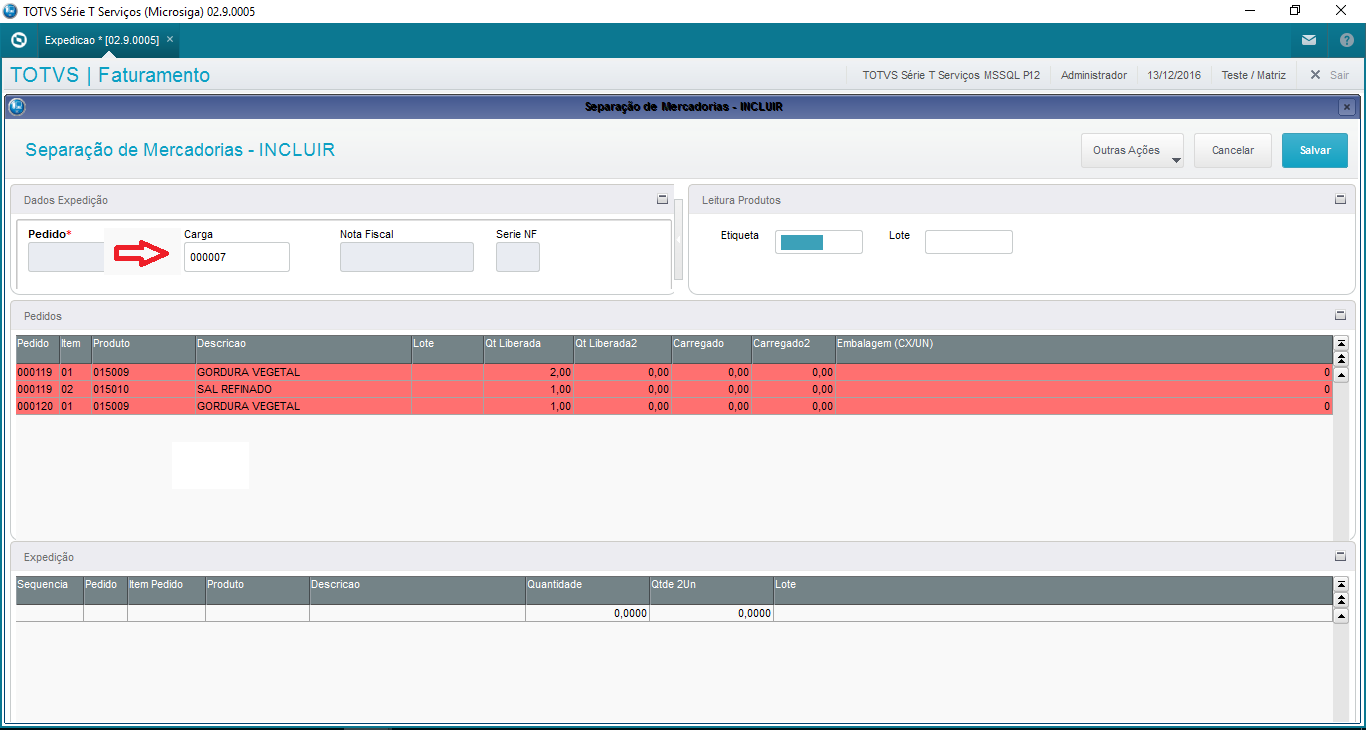Viewport: 1366px width, 730px height.
Task: Collapse the Dados Expedição panel
Action: [662, 200]
